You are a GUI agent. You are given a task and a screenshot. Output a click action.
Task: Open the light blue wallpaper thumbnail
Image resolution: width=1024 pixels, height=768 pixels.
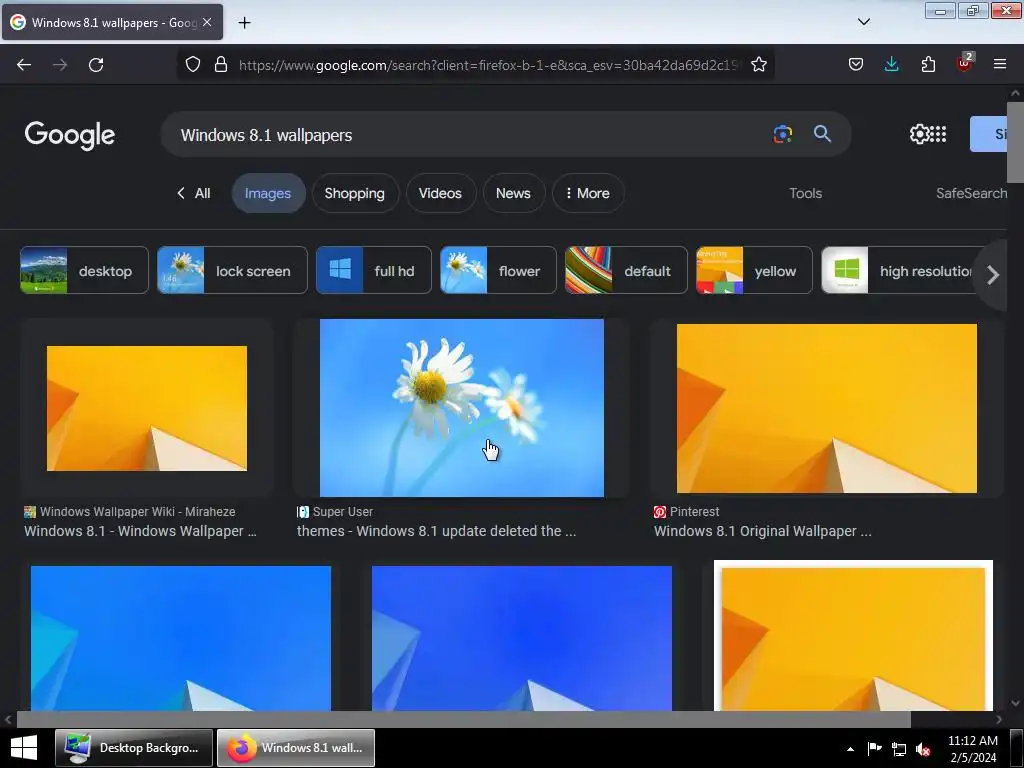(181, 638)
